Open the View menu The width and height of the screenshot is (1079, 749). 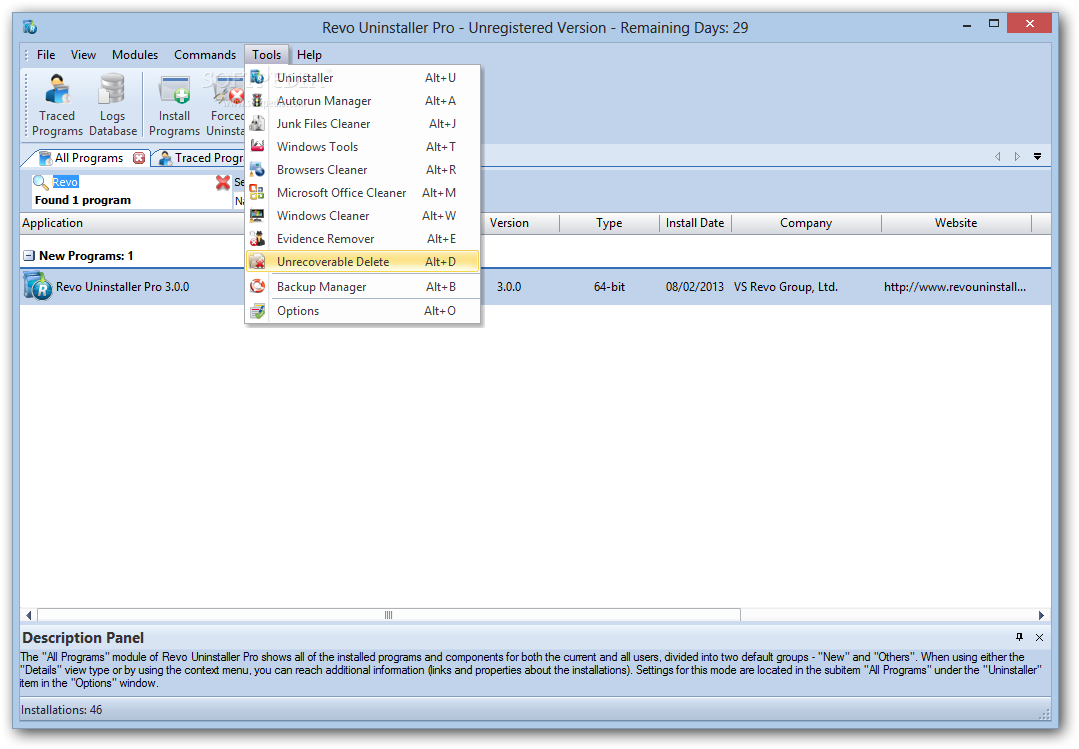point(83,55)
